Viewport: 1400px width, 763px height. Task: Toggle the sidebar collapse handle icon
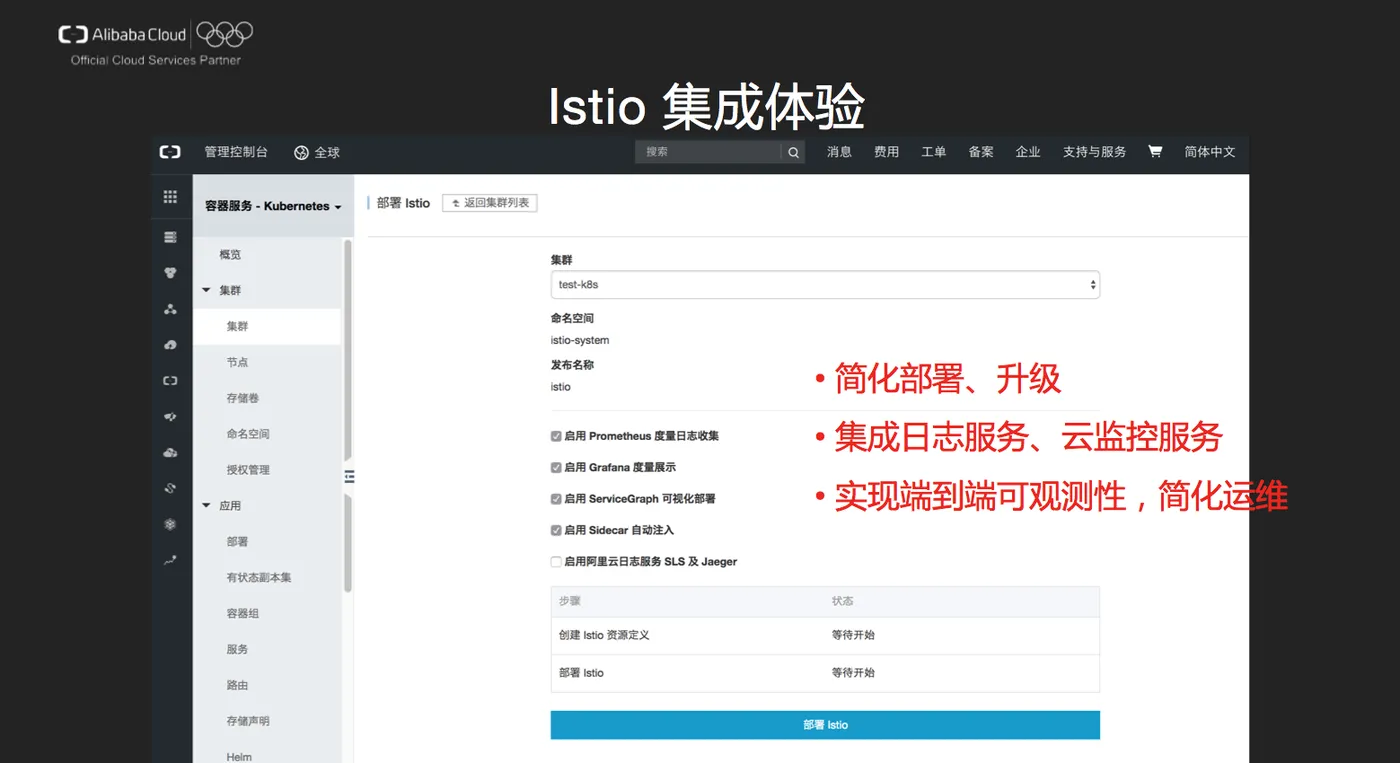pos(349,476)
